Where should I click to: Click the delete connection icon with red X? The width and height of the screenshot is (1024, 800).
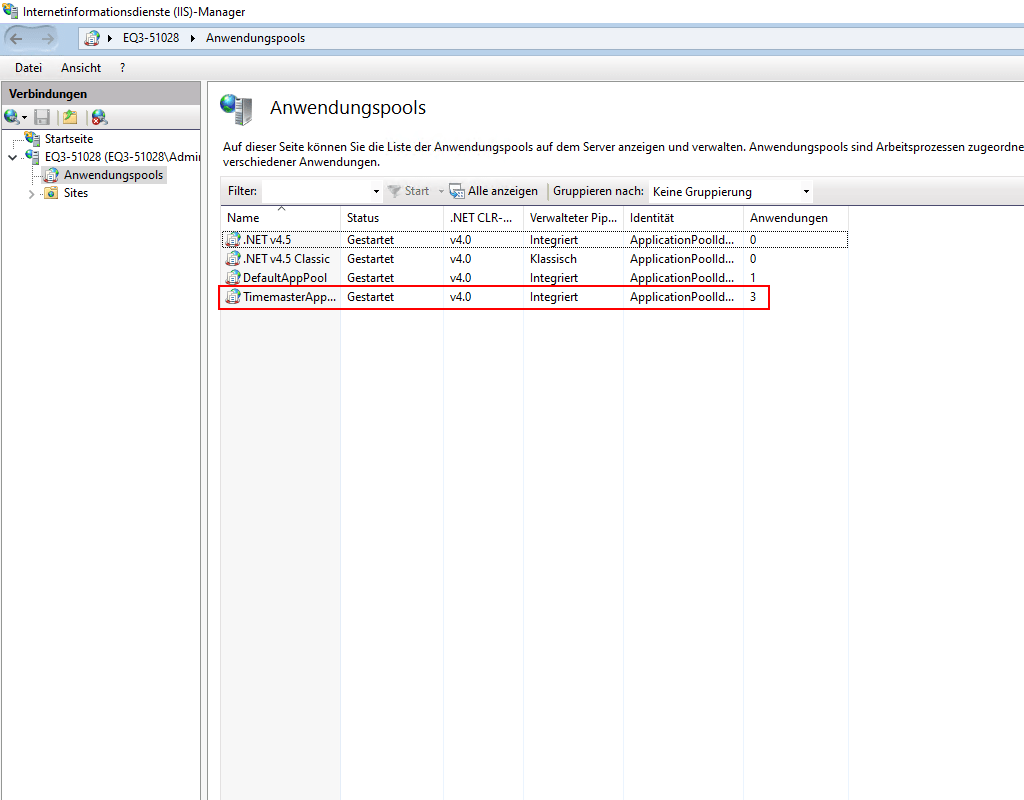pos(98,117)
